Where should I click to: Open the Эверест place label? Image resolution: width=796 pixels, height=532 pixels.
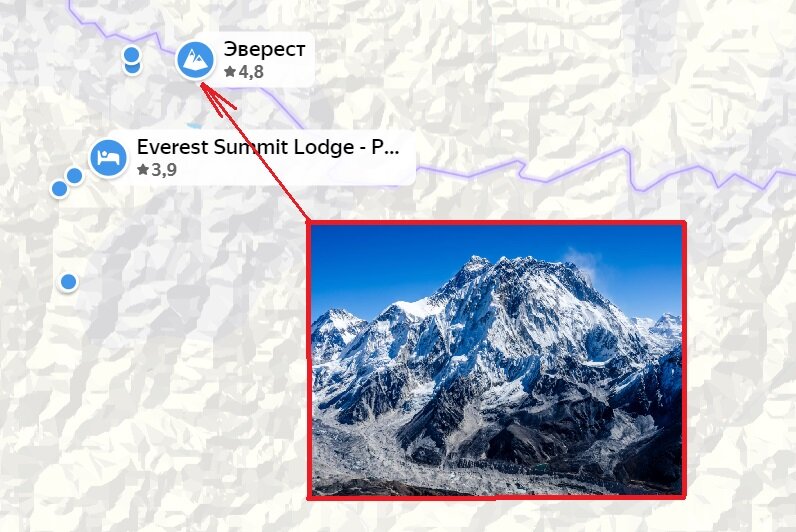pos(264,49)
